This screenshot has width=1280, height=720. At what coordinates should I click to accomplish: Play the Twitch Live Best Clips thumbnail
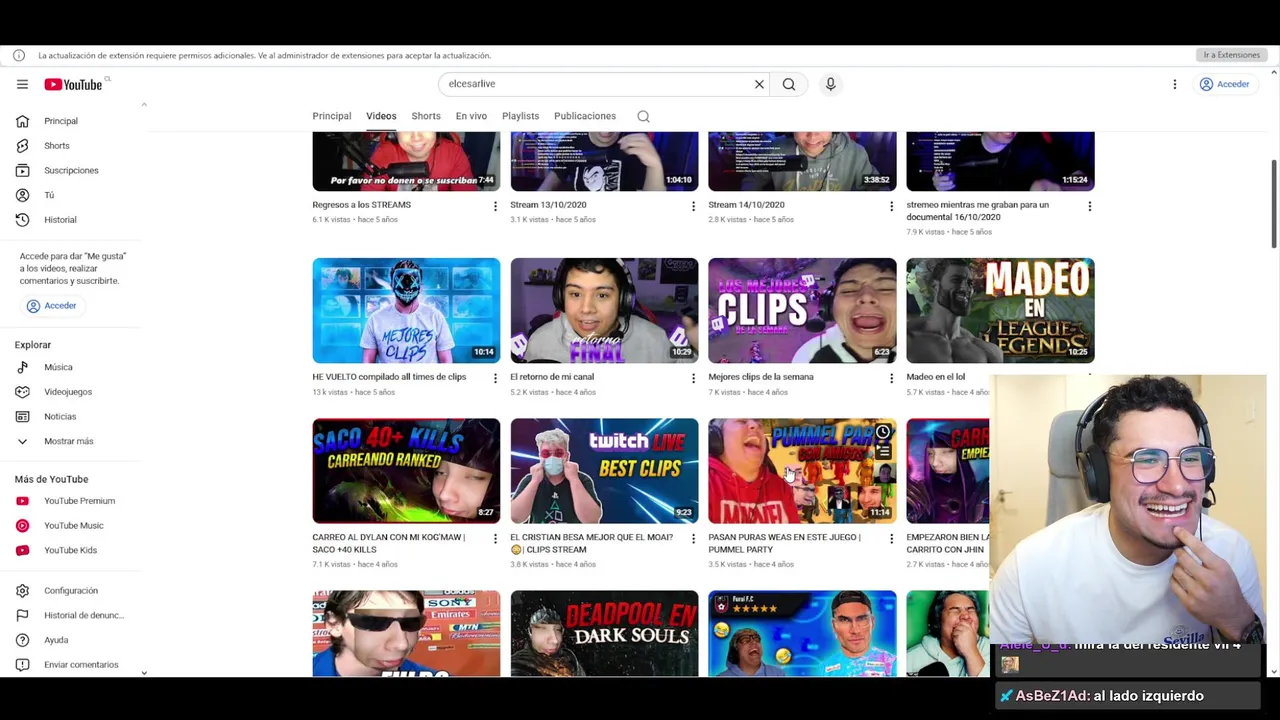pos(604,471)
